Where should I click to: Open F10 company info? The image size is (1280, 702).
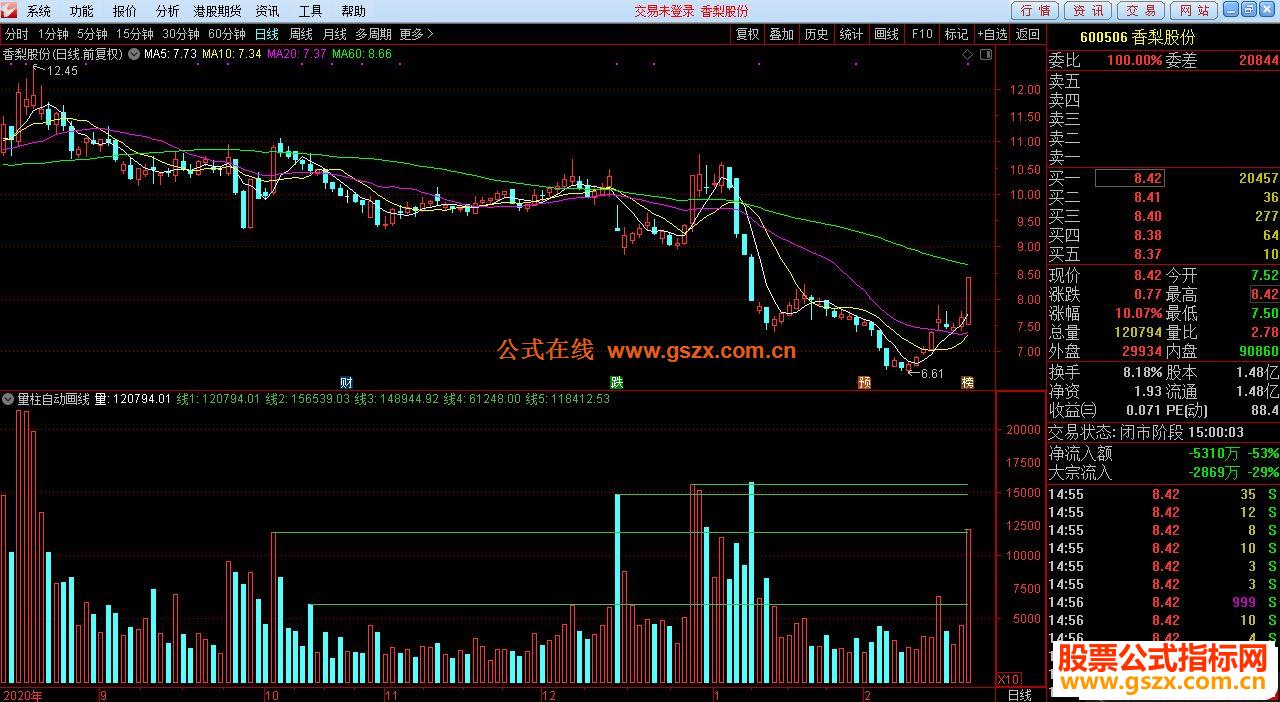pyautogui.click(x=921, y=33)
